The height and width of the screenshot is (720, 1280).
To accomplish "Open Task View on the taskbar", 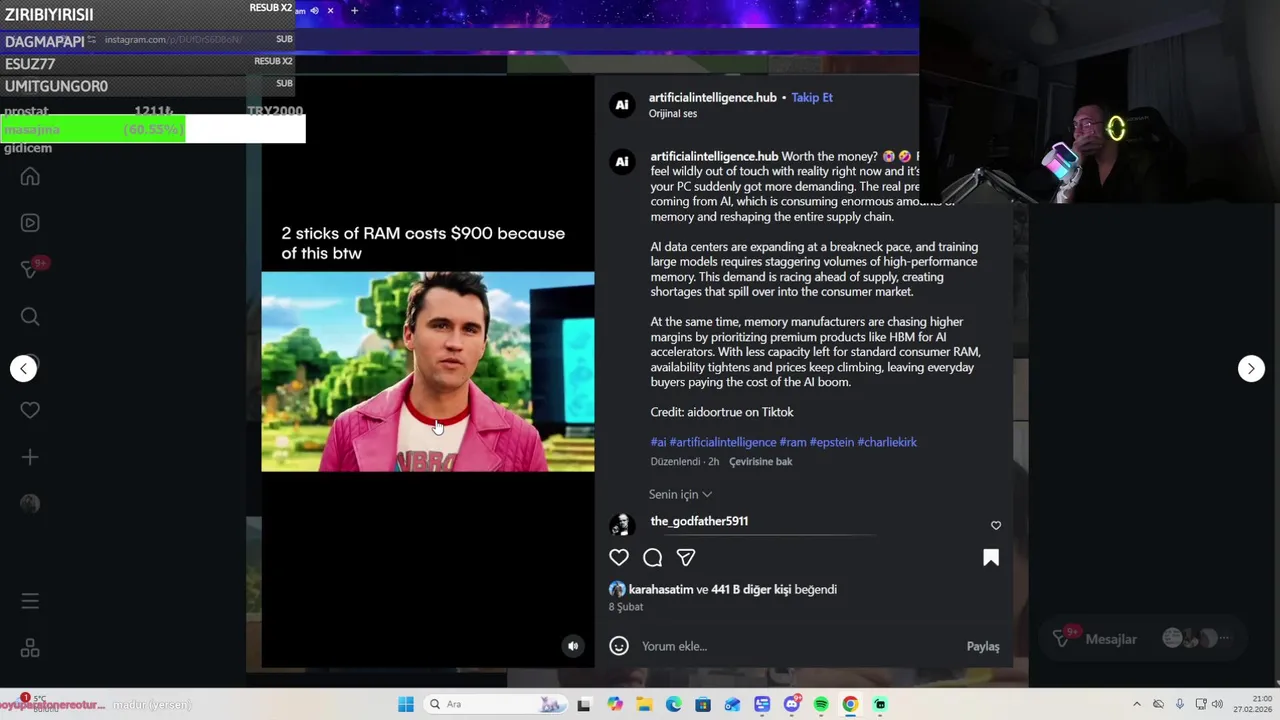I will [584, 704].
